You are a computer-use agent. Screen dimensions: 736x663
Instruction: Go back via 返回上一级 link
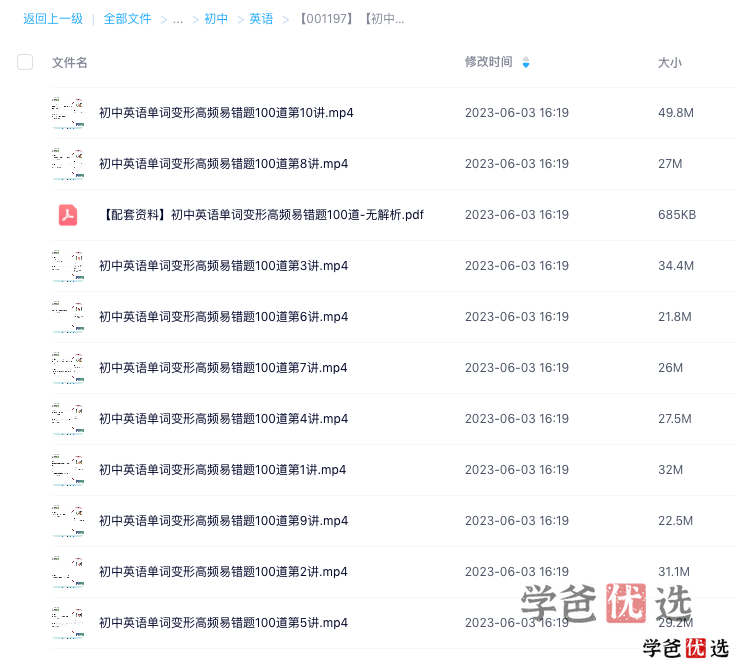click(53, 19)
